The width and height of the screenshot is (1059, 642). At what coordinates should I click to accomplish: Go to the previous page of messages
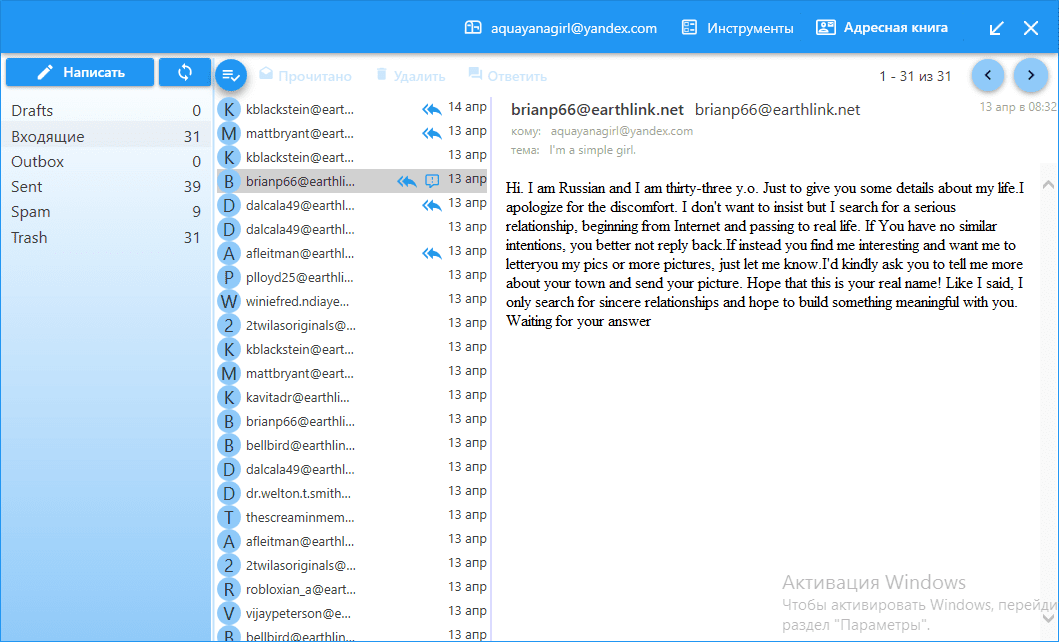tap(987, 75)
